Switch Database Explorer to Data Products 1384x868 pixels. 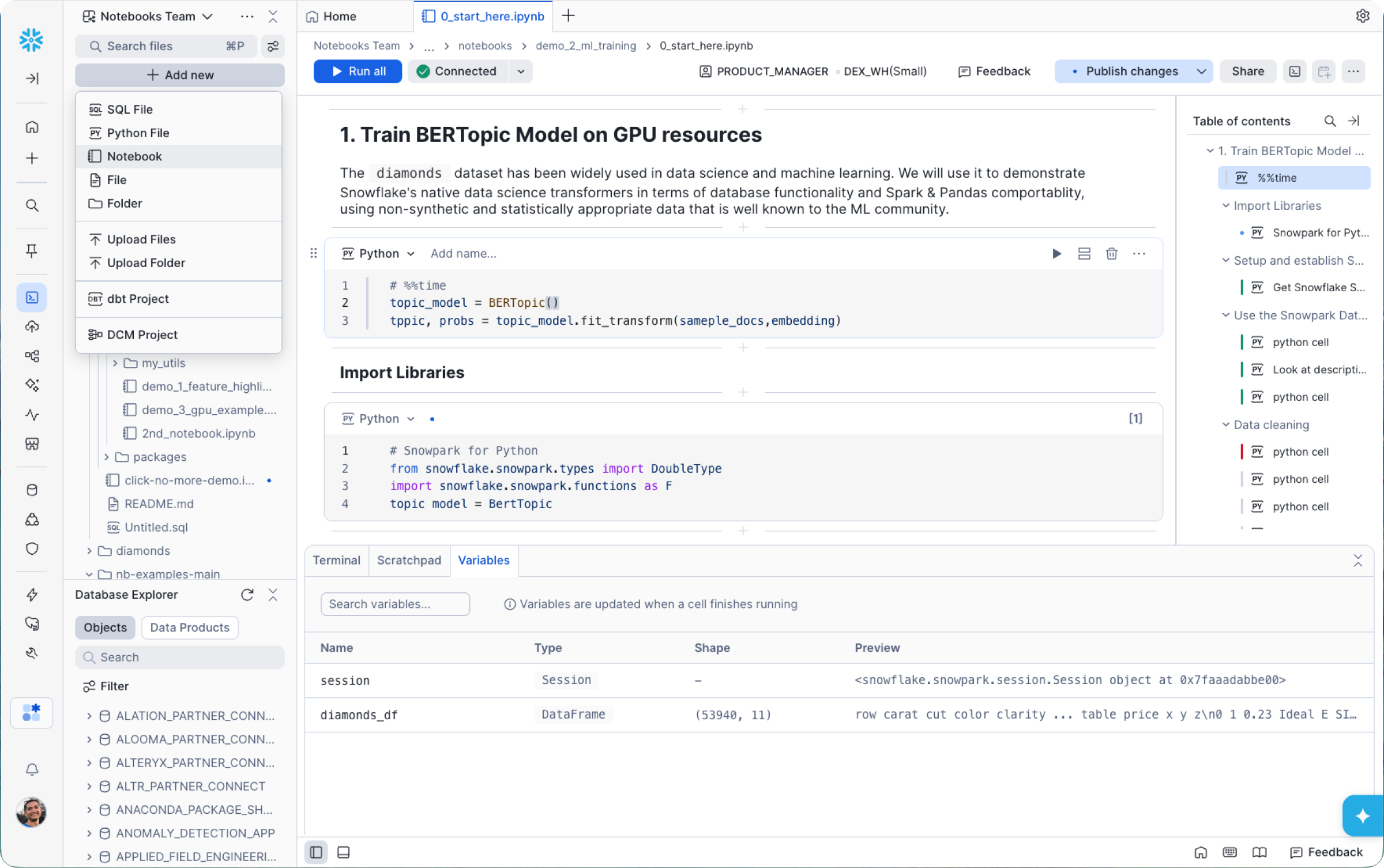(x=189, y=627)
